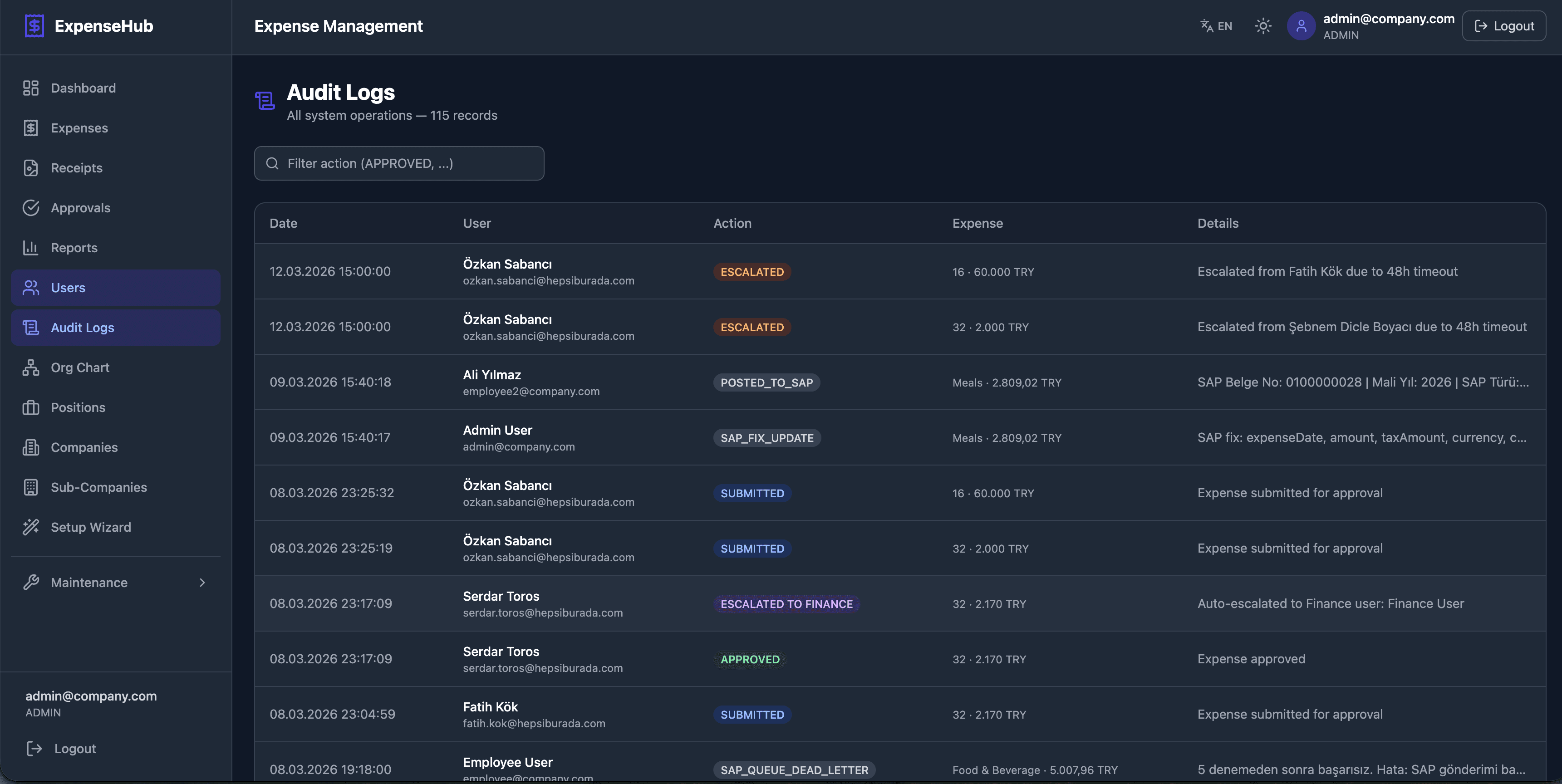The width and height of the screenshot is (1562, 784).
Task: Click ESCALATED badge for 32 · 2.000 TRY
Action: point(752,328)
